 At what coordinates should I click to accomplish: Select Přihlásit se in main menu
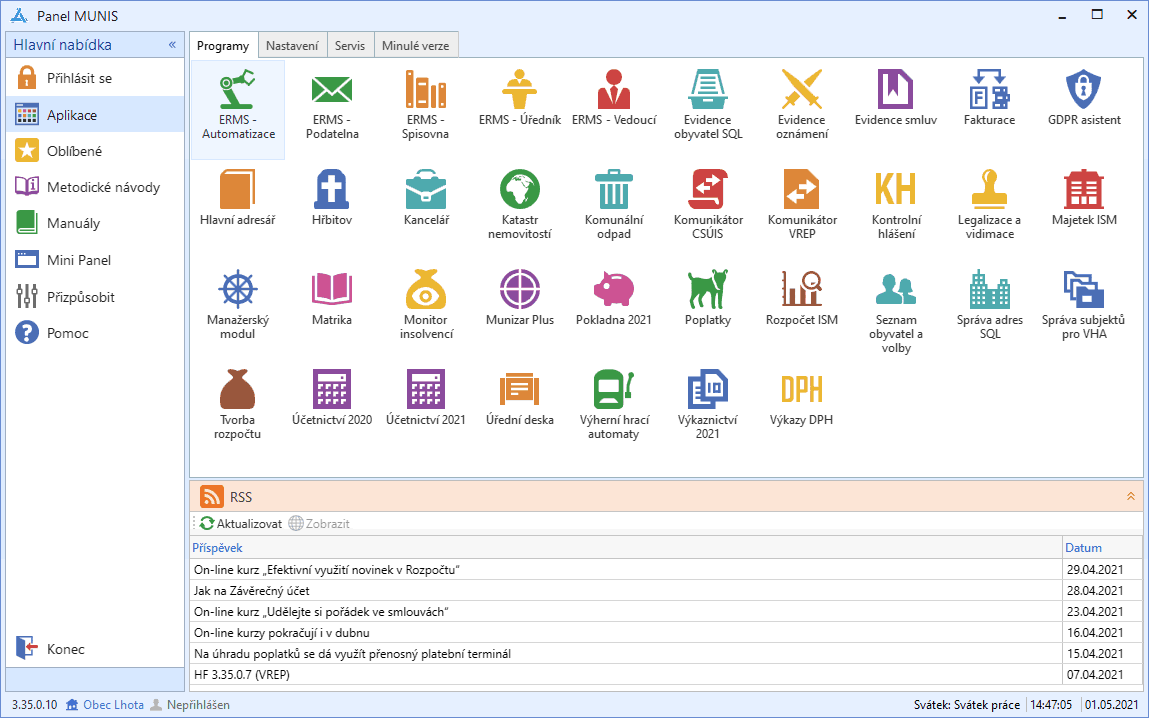coord(79,78)
